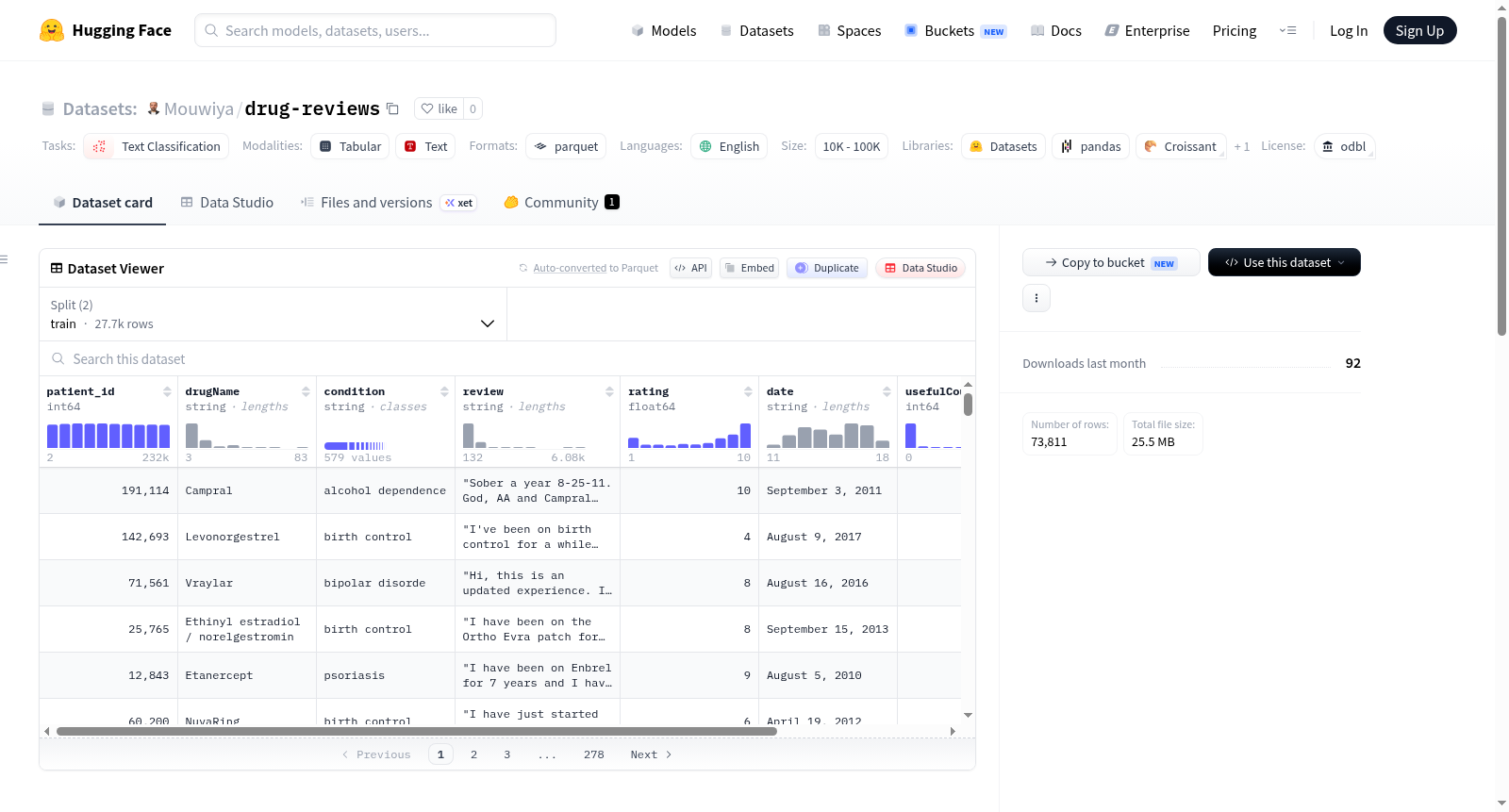The width and height of the screenshot is (1509, 812).
Task: Select the "alcohol dependence" condition cell
Action: tap(386, 490)
